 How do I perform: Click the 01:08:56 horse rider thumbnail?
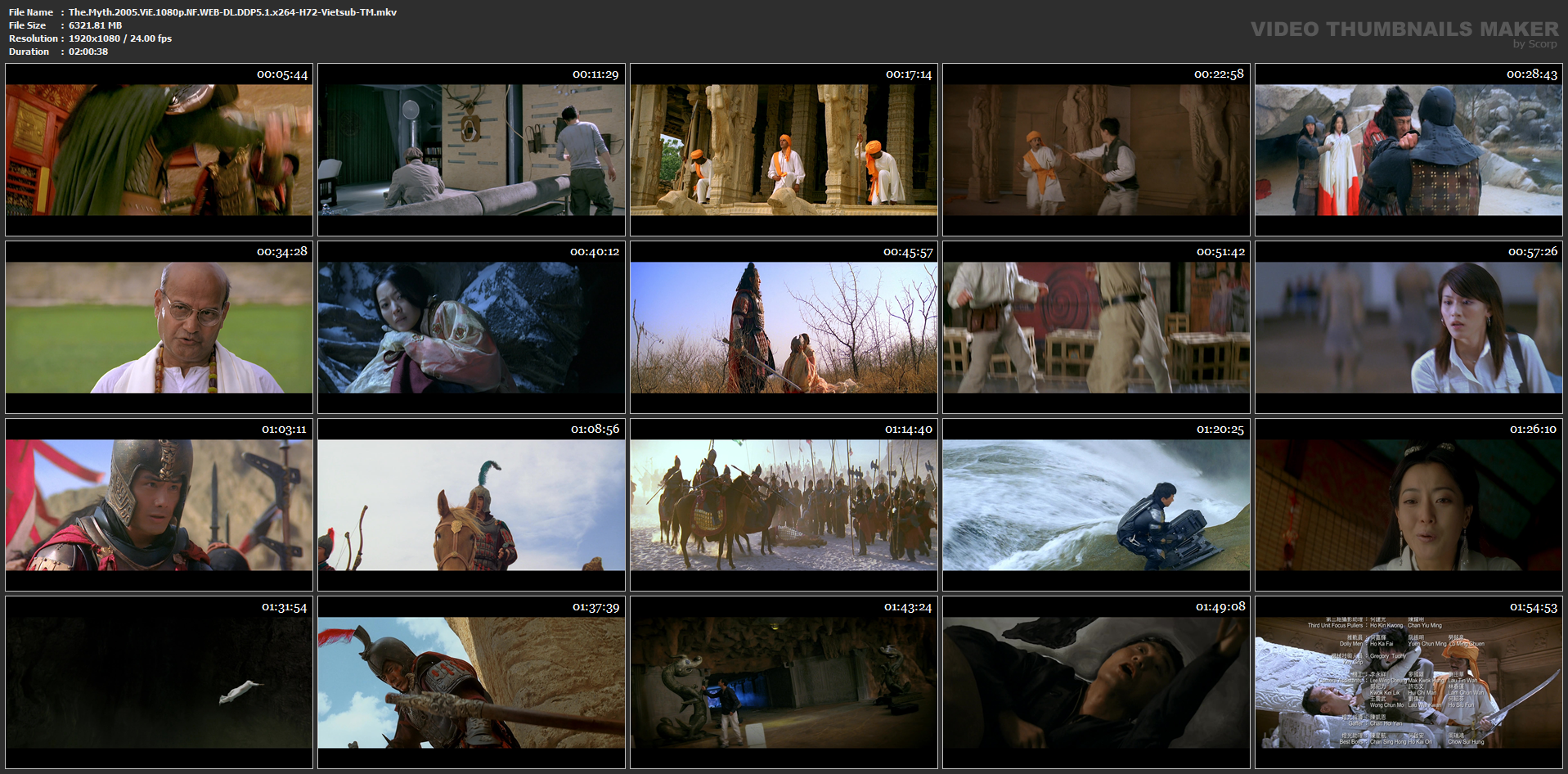click(x=472, y=505)
